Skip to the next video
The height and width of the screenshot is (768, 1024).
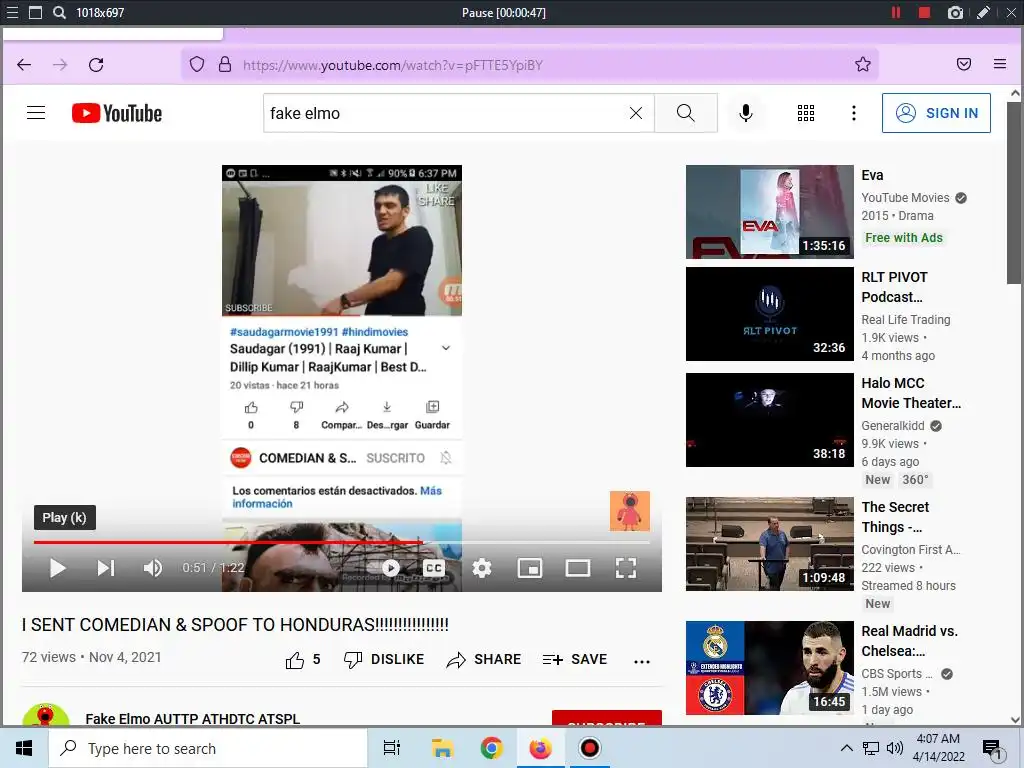click(106, 568)
